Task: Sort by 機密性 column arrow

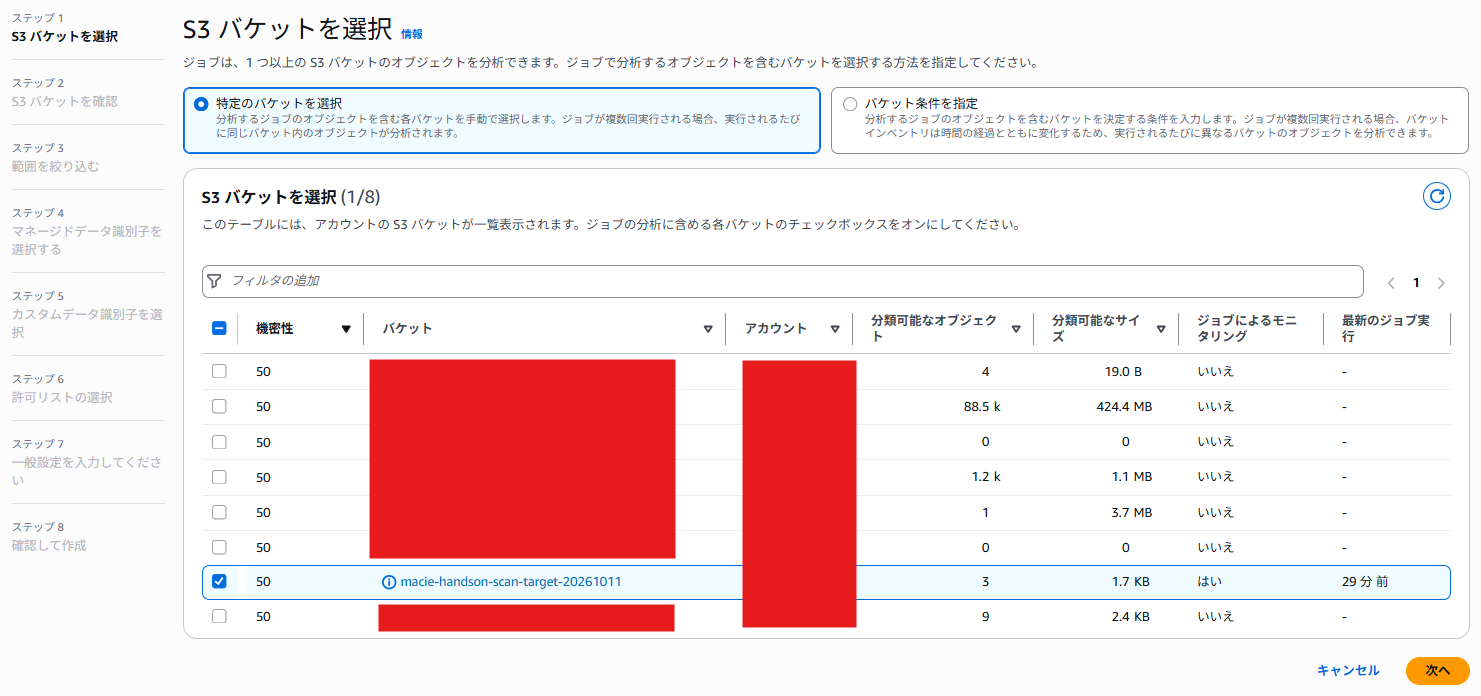Action: [x=346, y=329]
